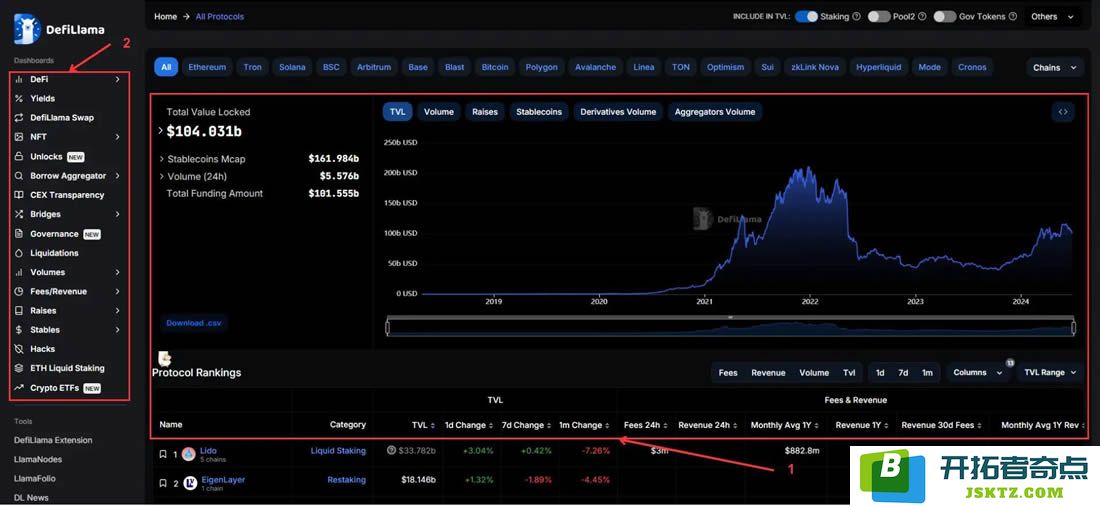Select the Solana chain tab

(292, 67)
